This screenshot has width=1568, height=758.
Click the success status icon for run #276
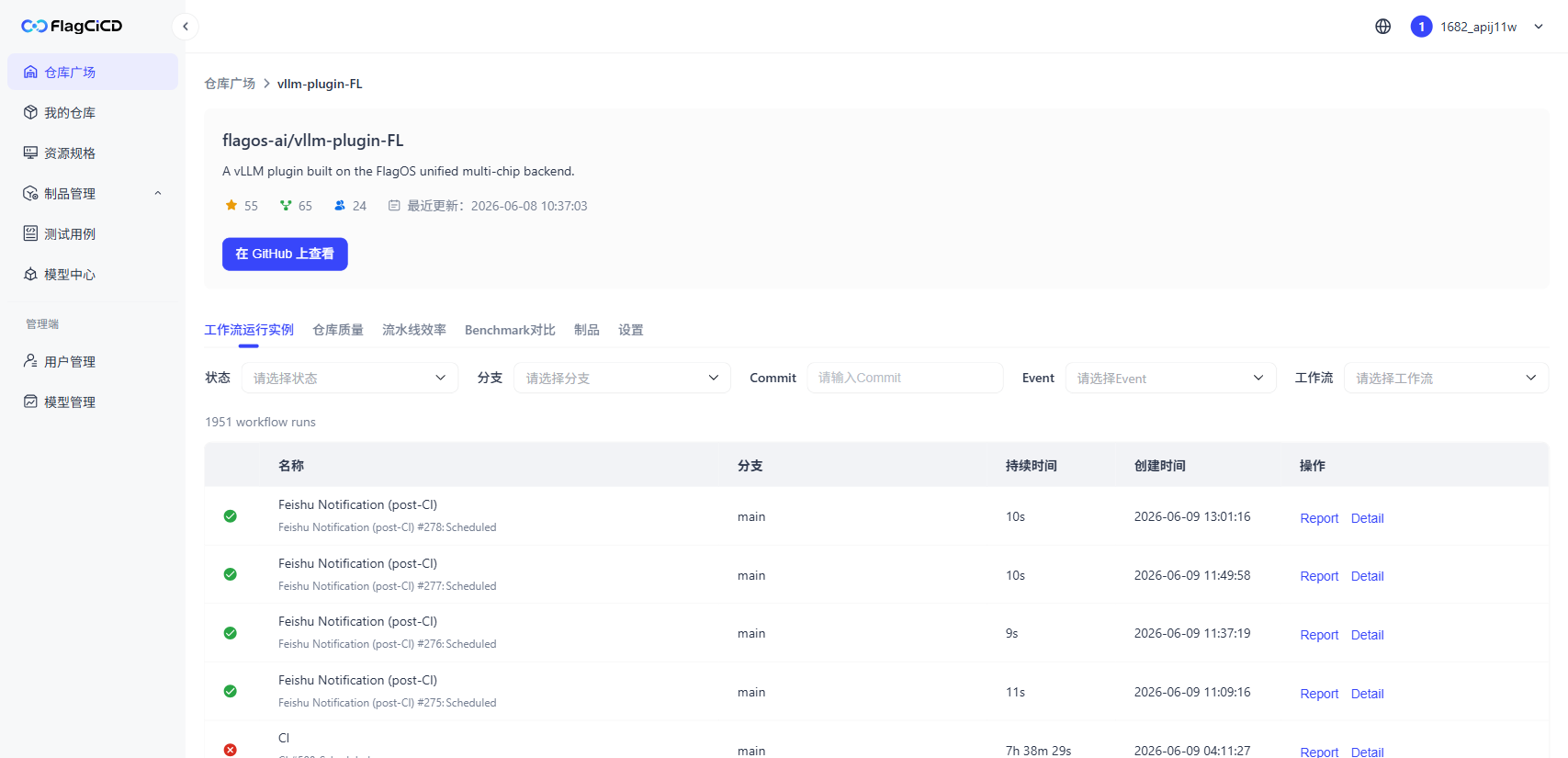click(231, 633)
